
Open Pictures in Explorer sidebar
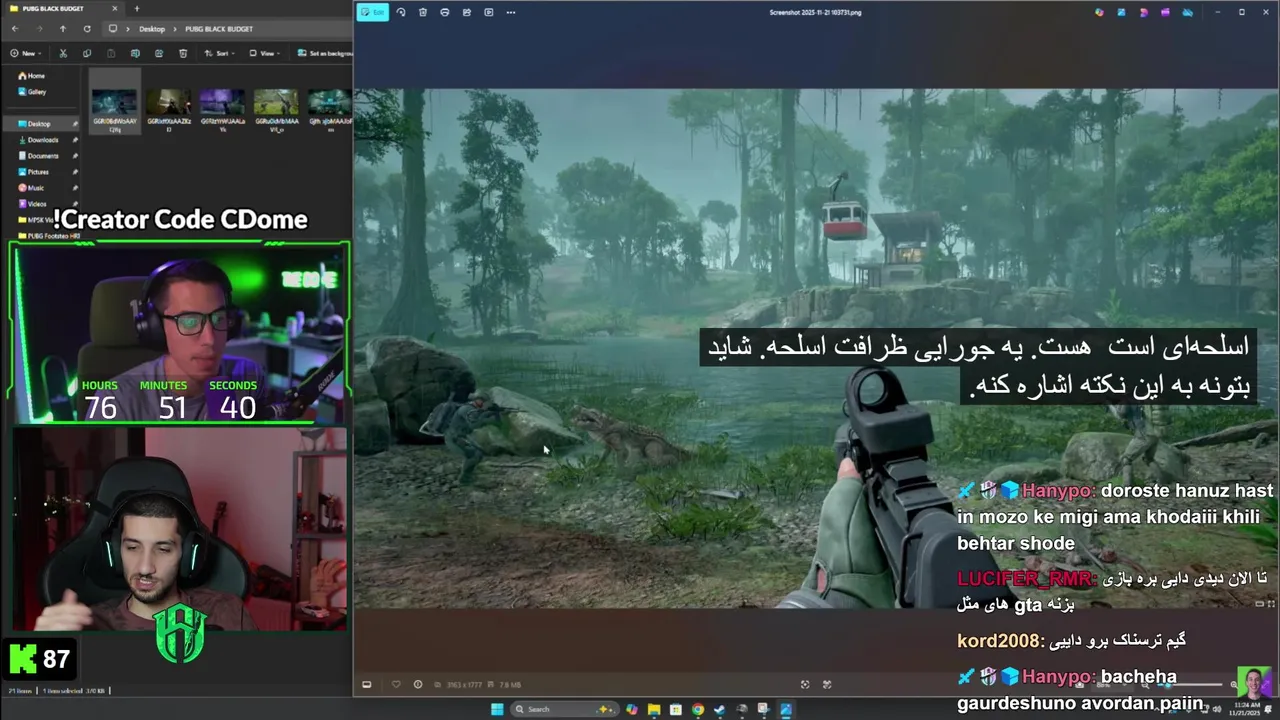click(38, 172)
